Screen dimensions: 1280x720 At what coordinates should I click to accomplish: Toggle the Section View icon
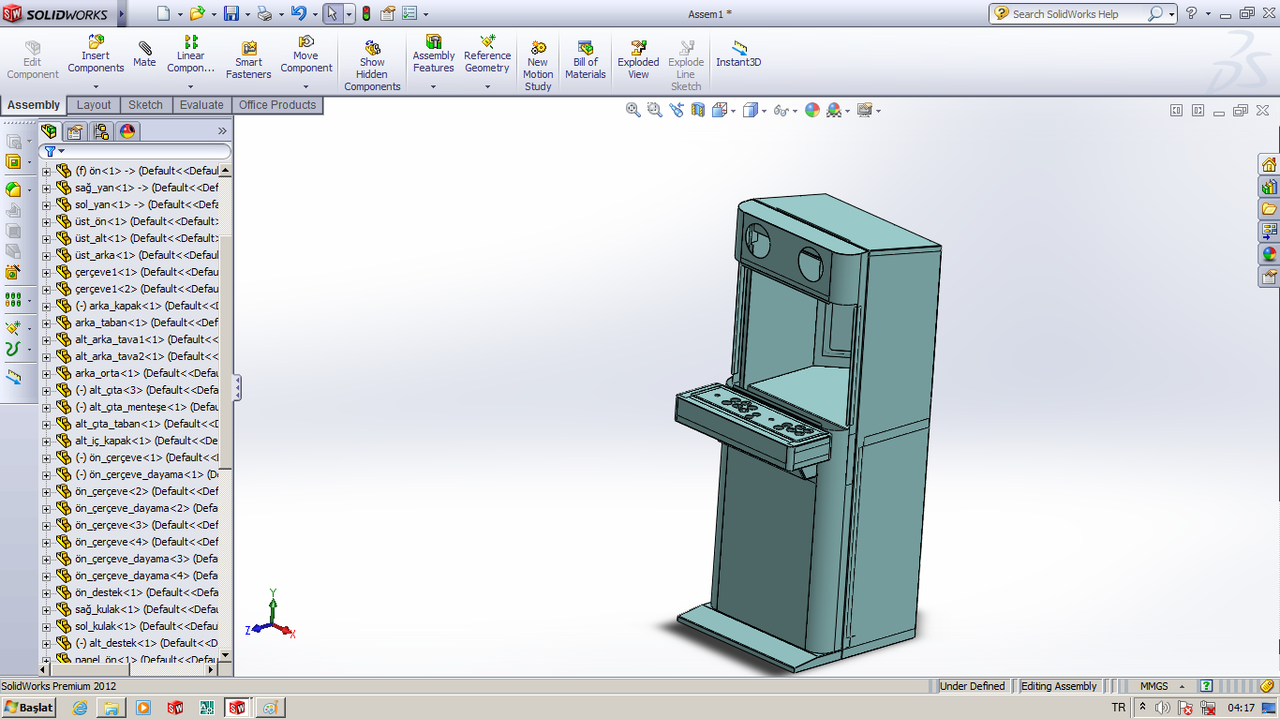click(698, 110)
